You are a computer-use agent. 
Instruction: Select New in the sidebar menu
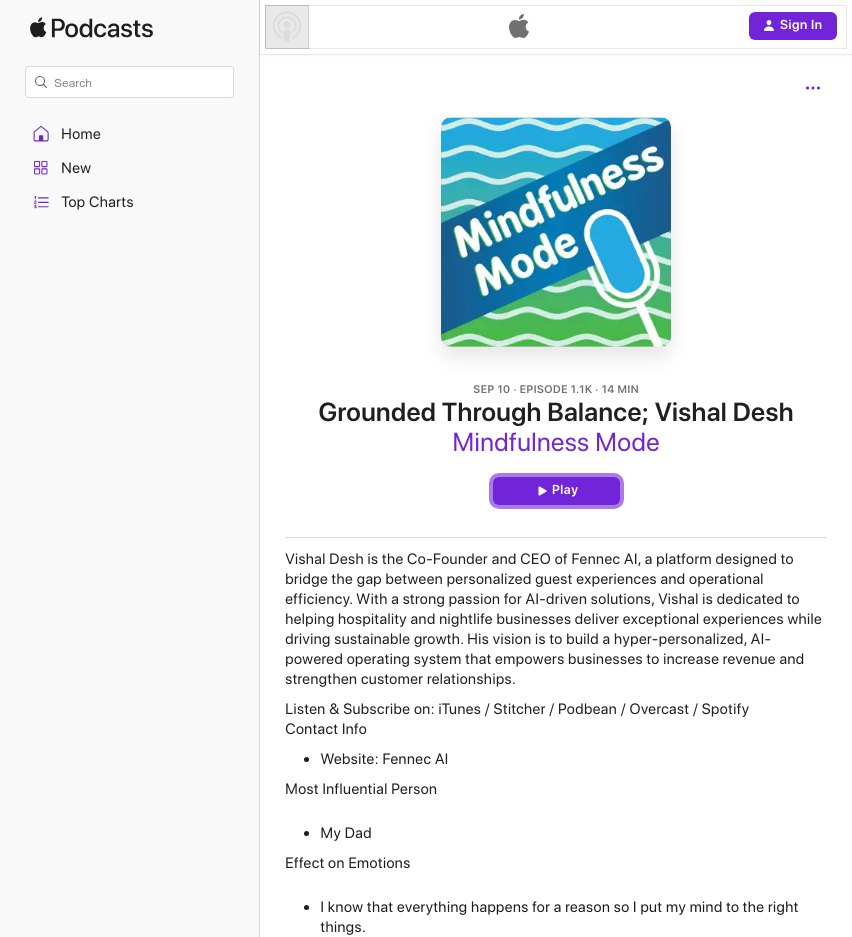click(76, 168)
